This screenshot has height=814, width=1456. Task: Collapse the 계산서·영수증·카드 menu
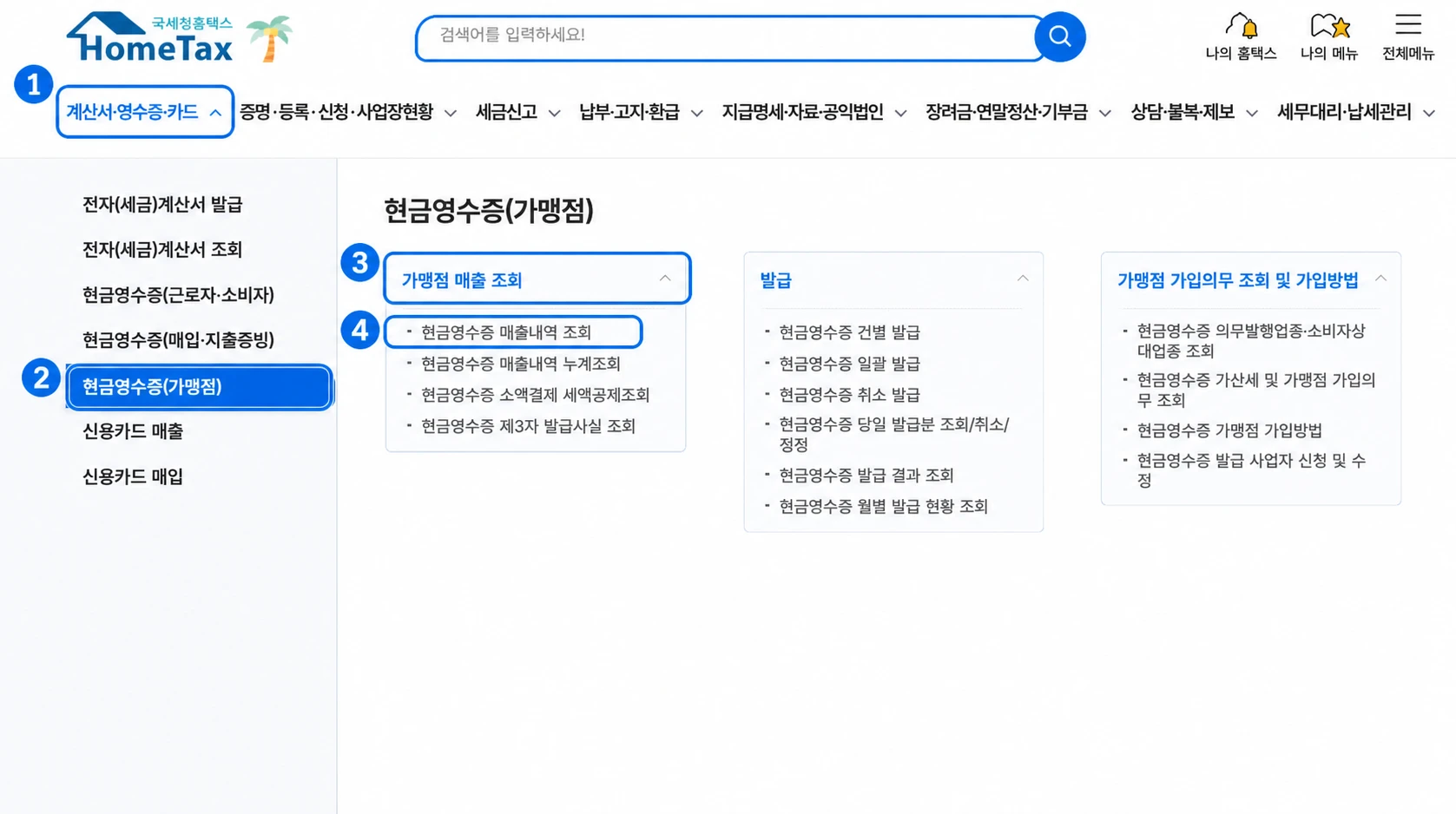coord(145,112)
